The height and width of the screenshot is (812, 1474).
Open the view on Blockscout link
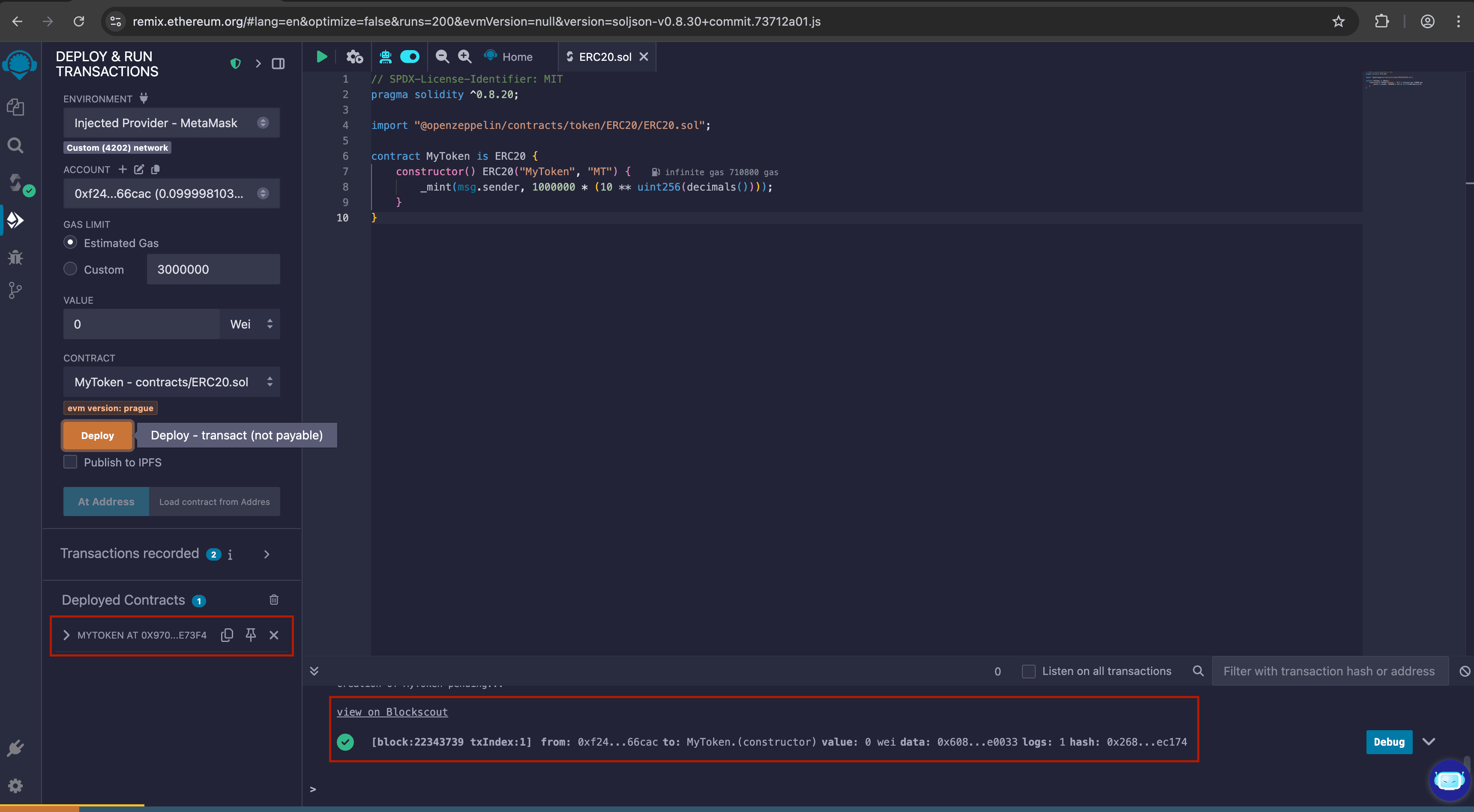pos(392,712)
